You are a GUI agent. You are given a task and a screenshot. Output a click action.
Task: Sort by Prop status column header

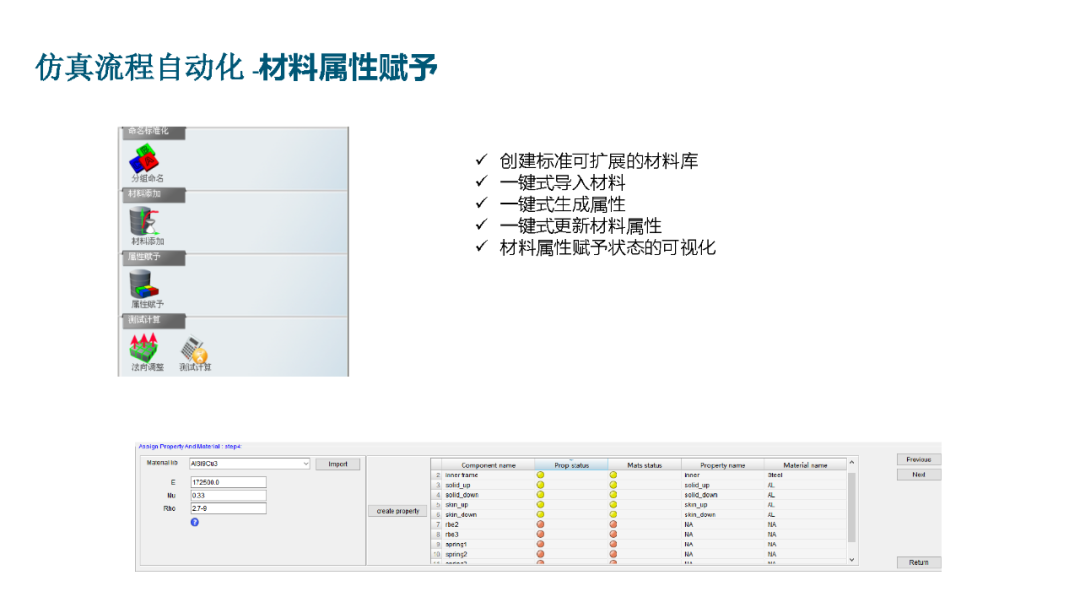tap(571, 465)
